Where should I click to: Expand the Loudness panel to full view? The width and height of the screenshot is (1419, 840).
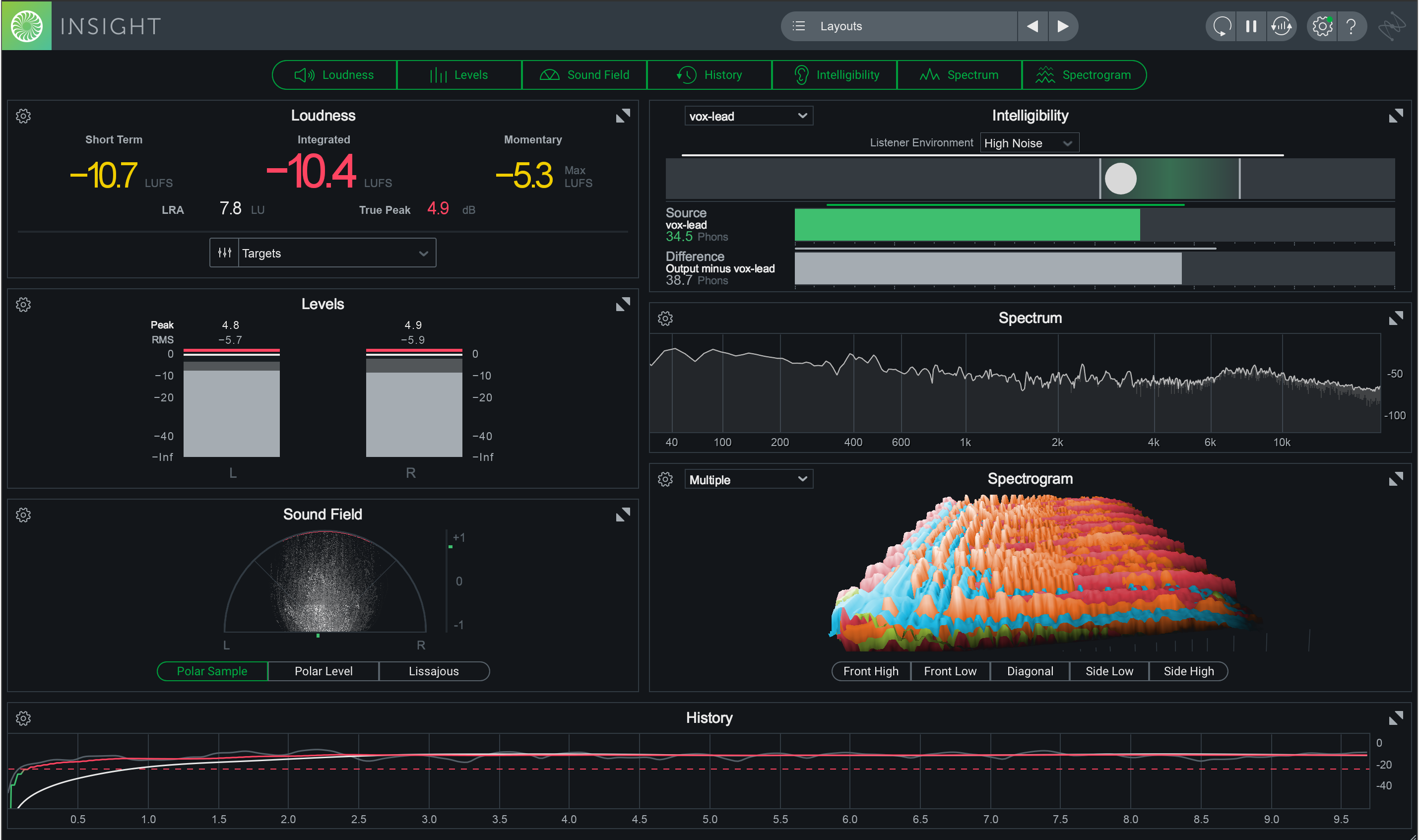[x=623, y=116]
